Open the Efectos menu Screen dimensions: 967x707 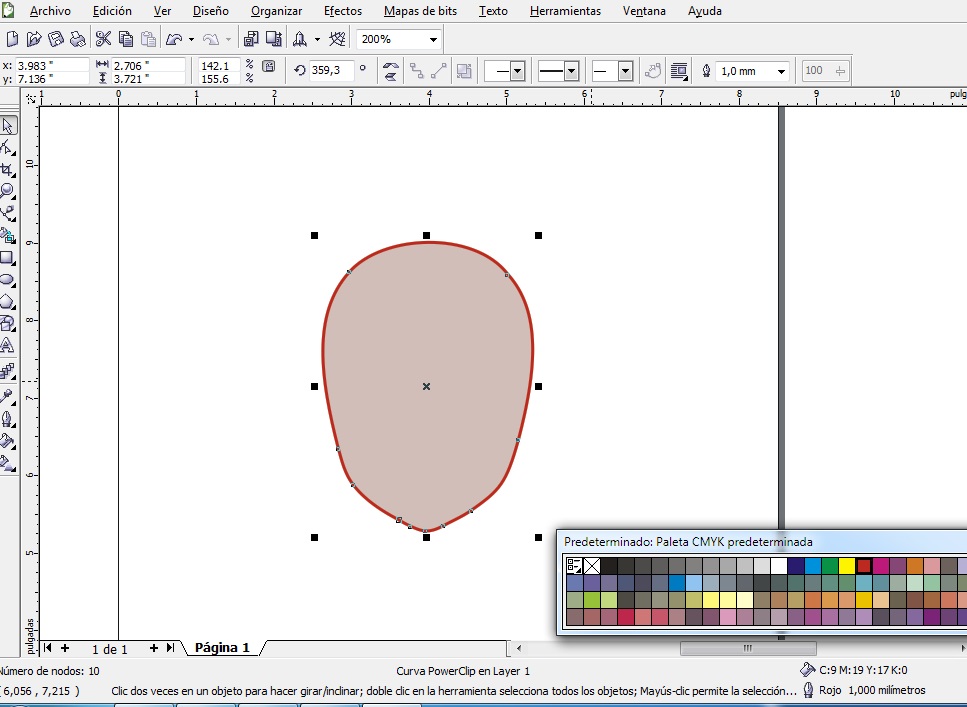pos(343,11)
